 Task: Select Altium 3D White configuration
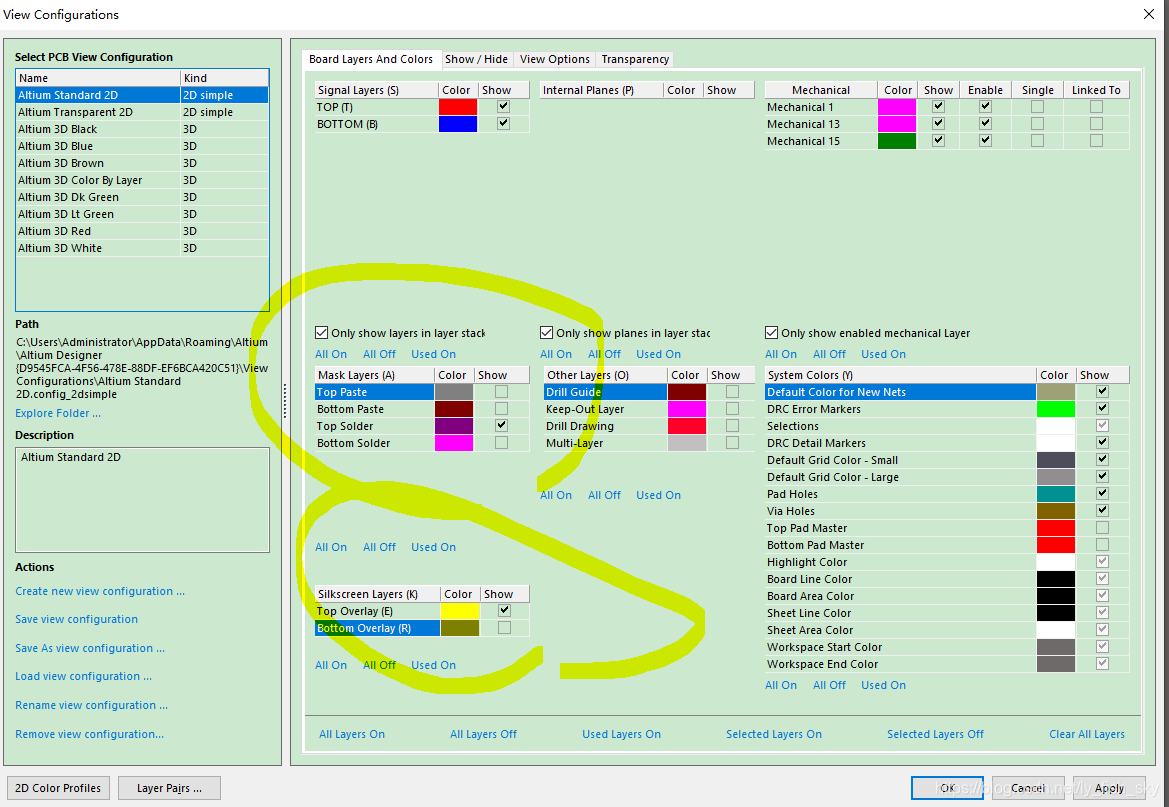(x=142, y=248)
